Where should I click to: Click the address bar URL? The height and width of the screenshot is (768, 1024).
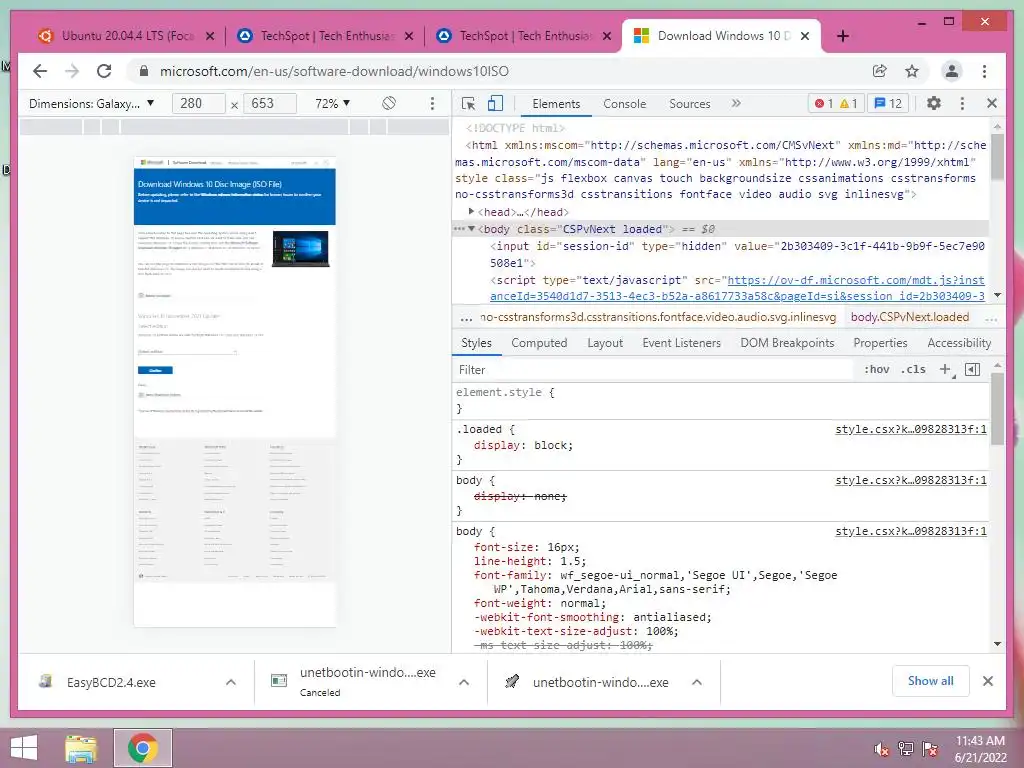(334, 71)
